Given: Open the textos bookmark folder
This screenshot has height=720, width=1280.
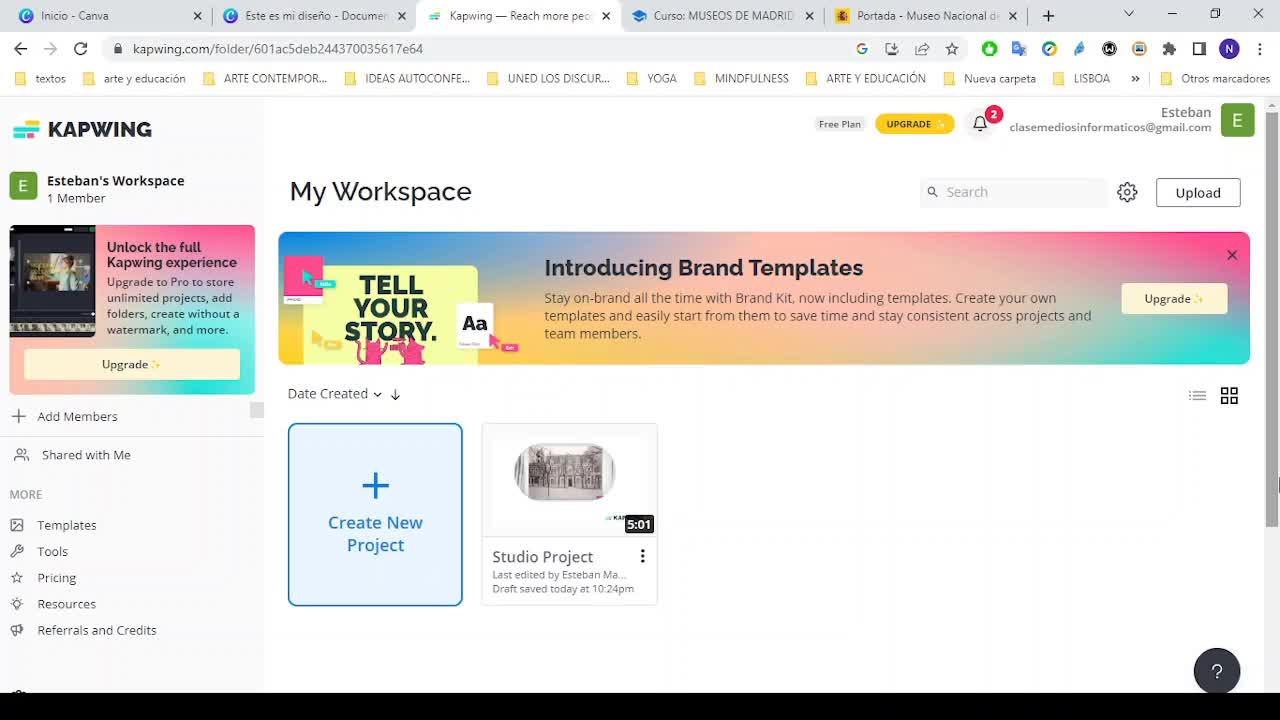Looking at the screenshot, I should [x=40, y=78].
